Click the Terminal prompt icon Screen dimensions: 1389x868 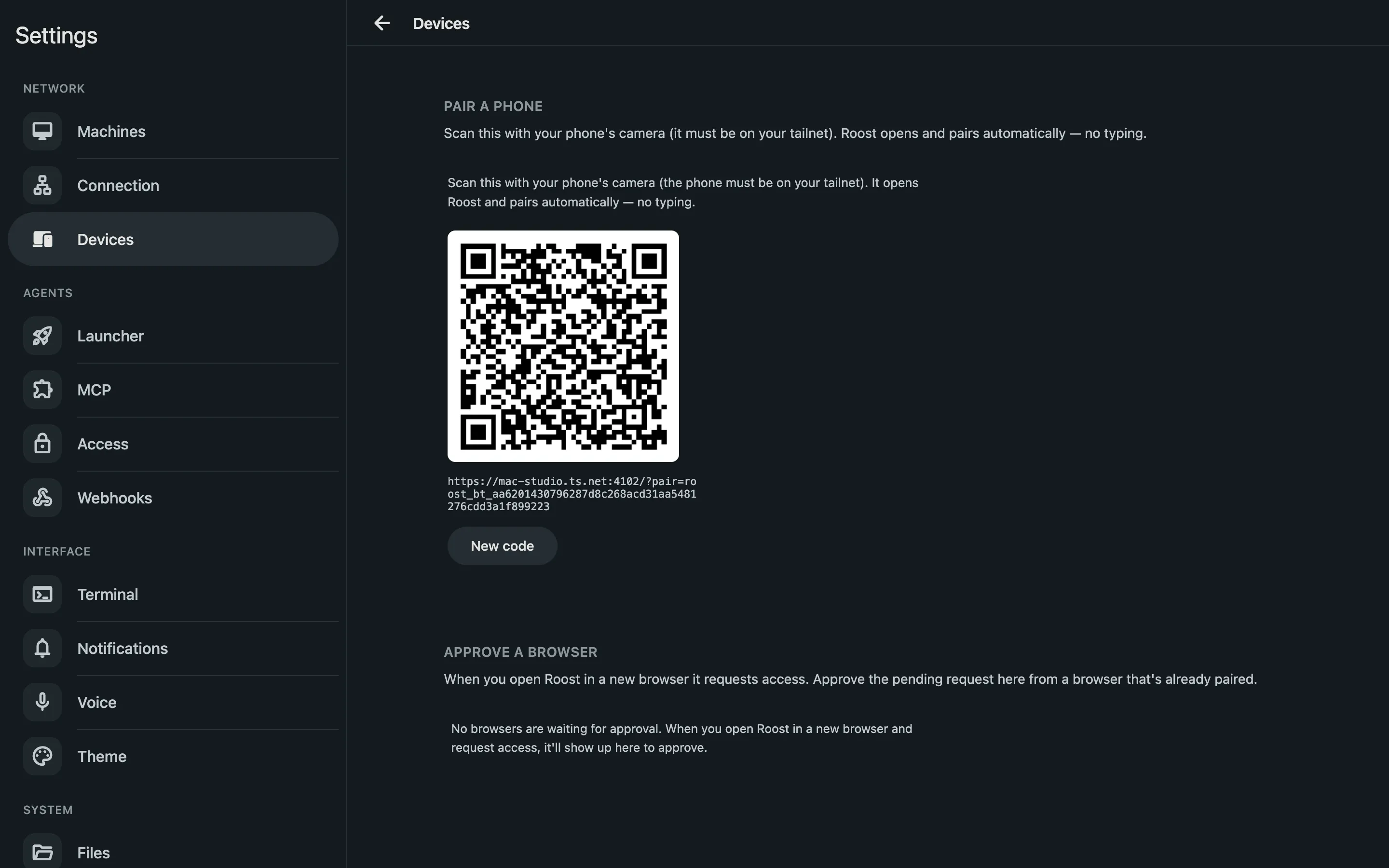[42, 594]
